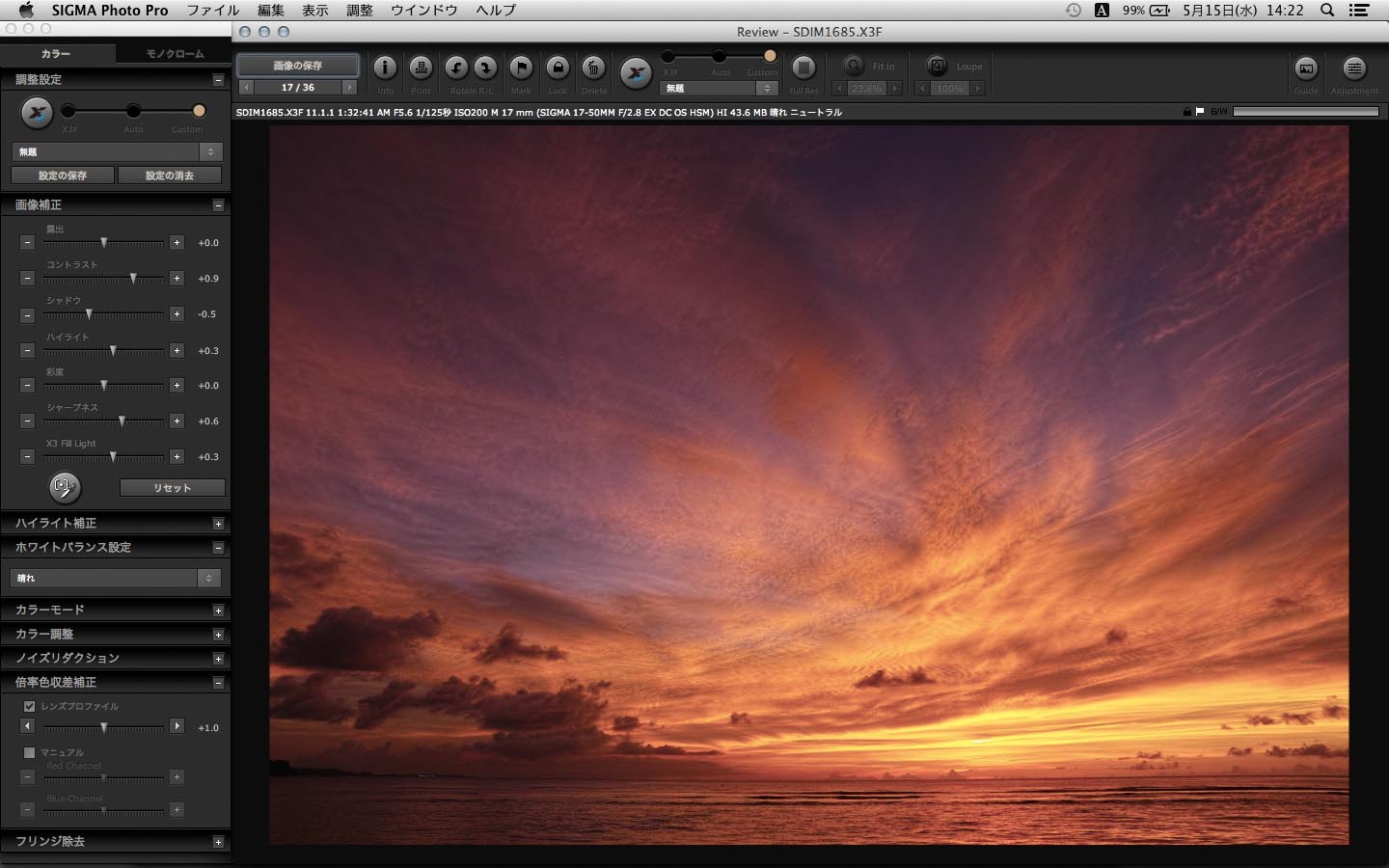1389x868 pixels.
Task: Click the シャープネス slider handle
Action: point(122,420)
